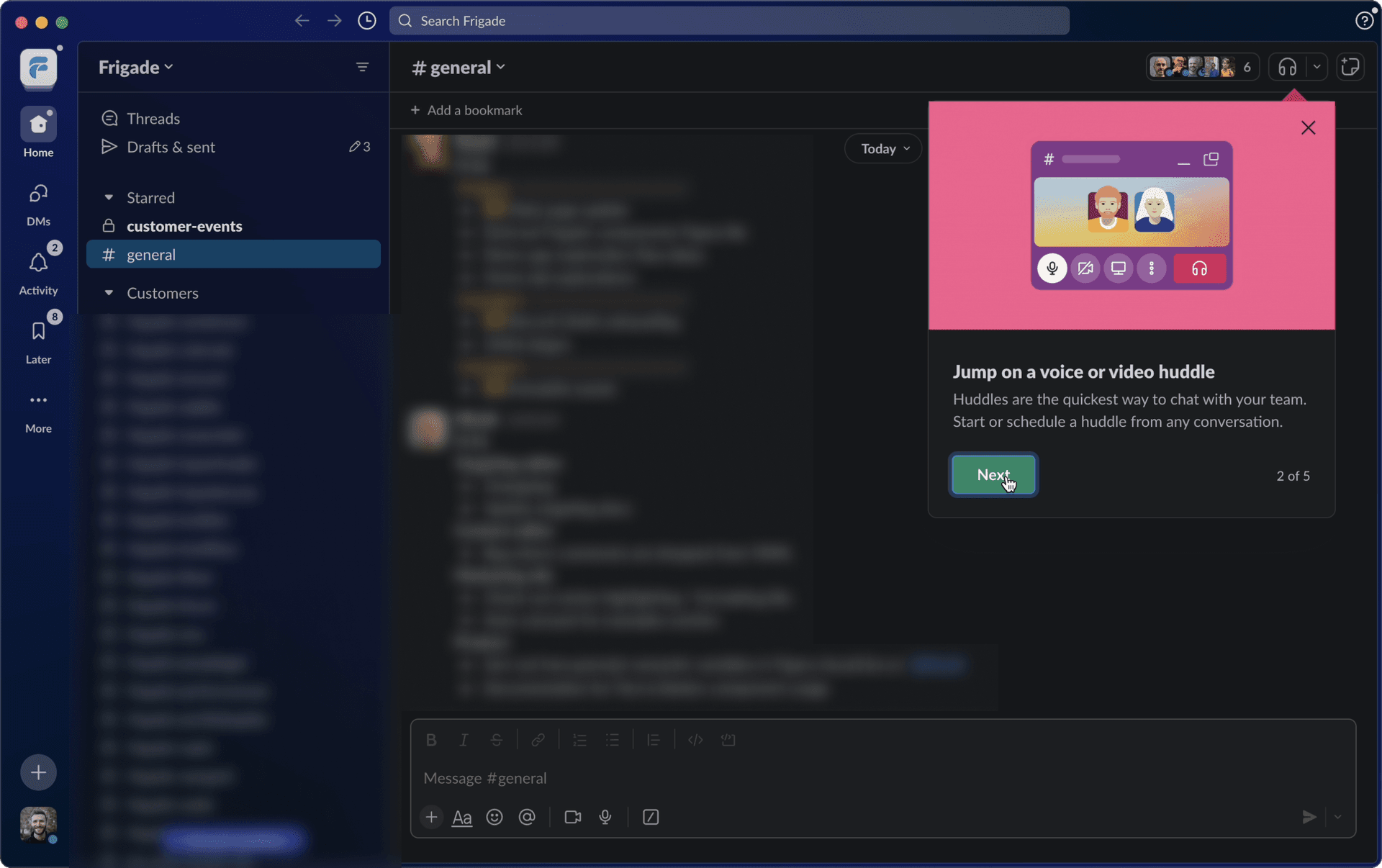Click the more options icon in huddle toolbar

coord(1150,268)
